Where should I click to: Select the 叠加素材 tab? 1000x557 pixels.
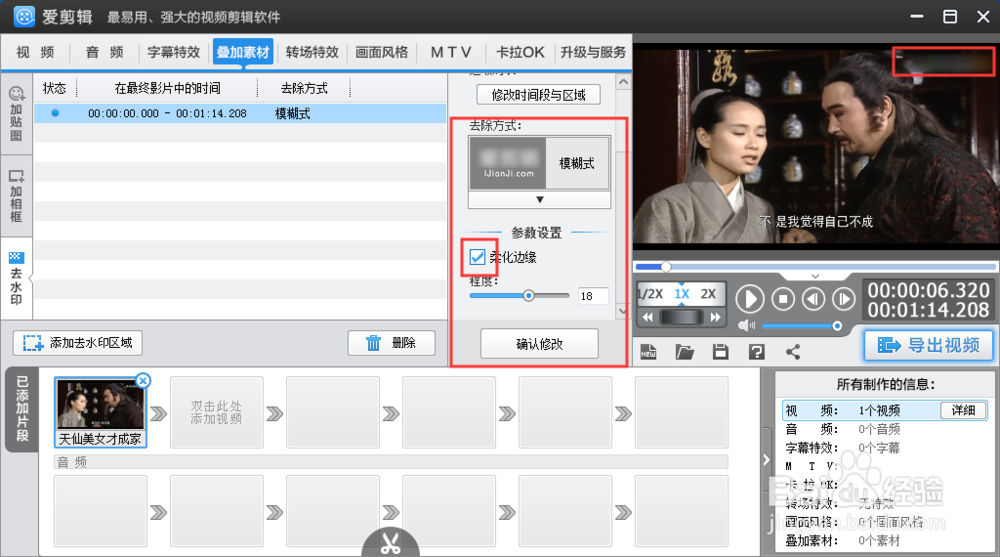pos(243,52)
